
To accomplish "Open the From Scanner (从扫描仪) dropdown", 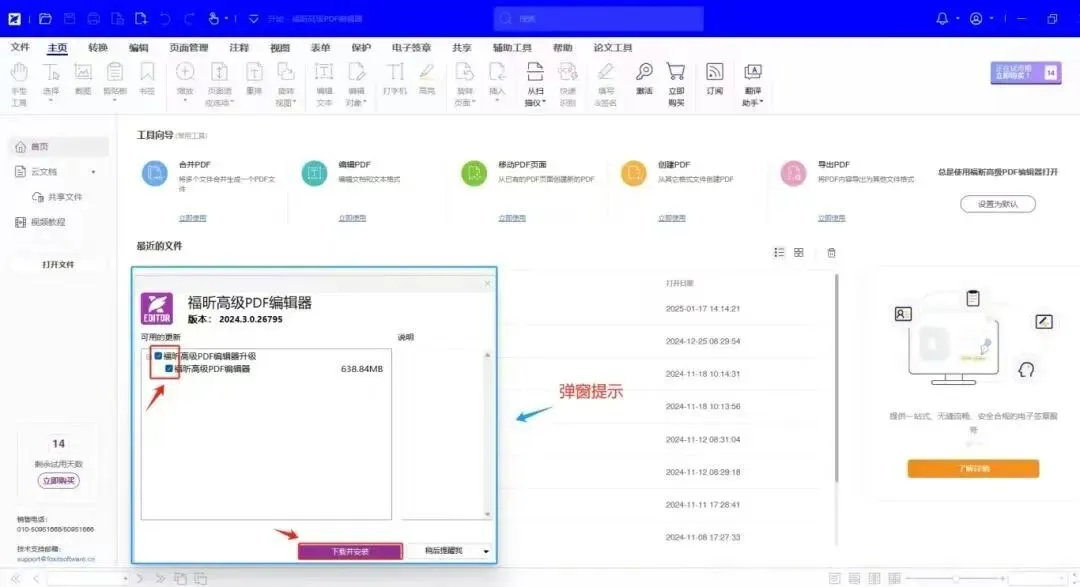I will (x=544, y=103).
